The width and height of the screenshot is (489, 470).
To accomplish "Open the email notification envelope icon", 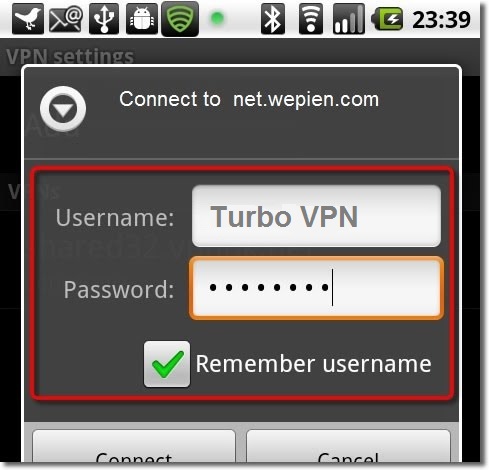I will click(66, 19).
